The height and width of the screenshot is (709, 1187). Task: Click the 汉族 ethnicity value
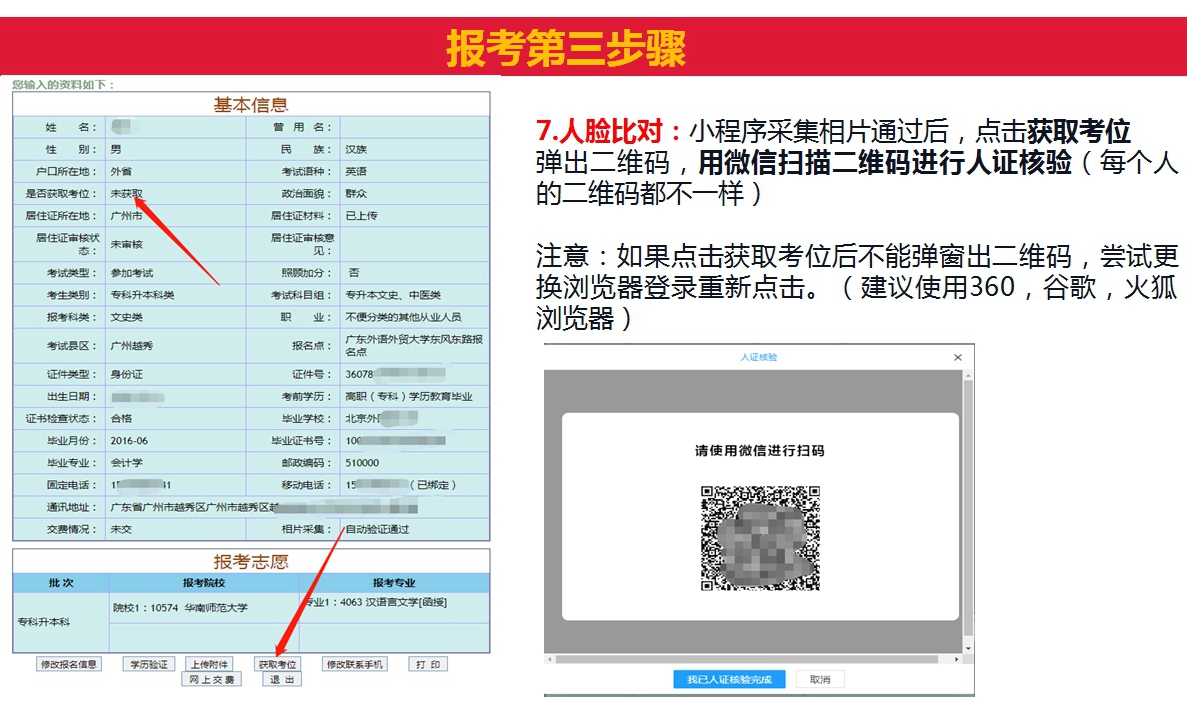point(356,150)
